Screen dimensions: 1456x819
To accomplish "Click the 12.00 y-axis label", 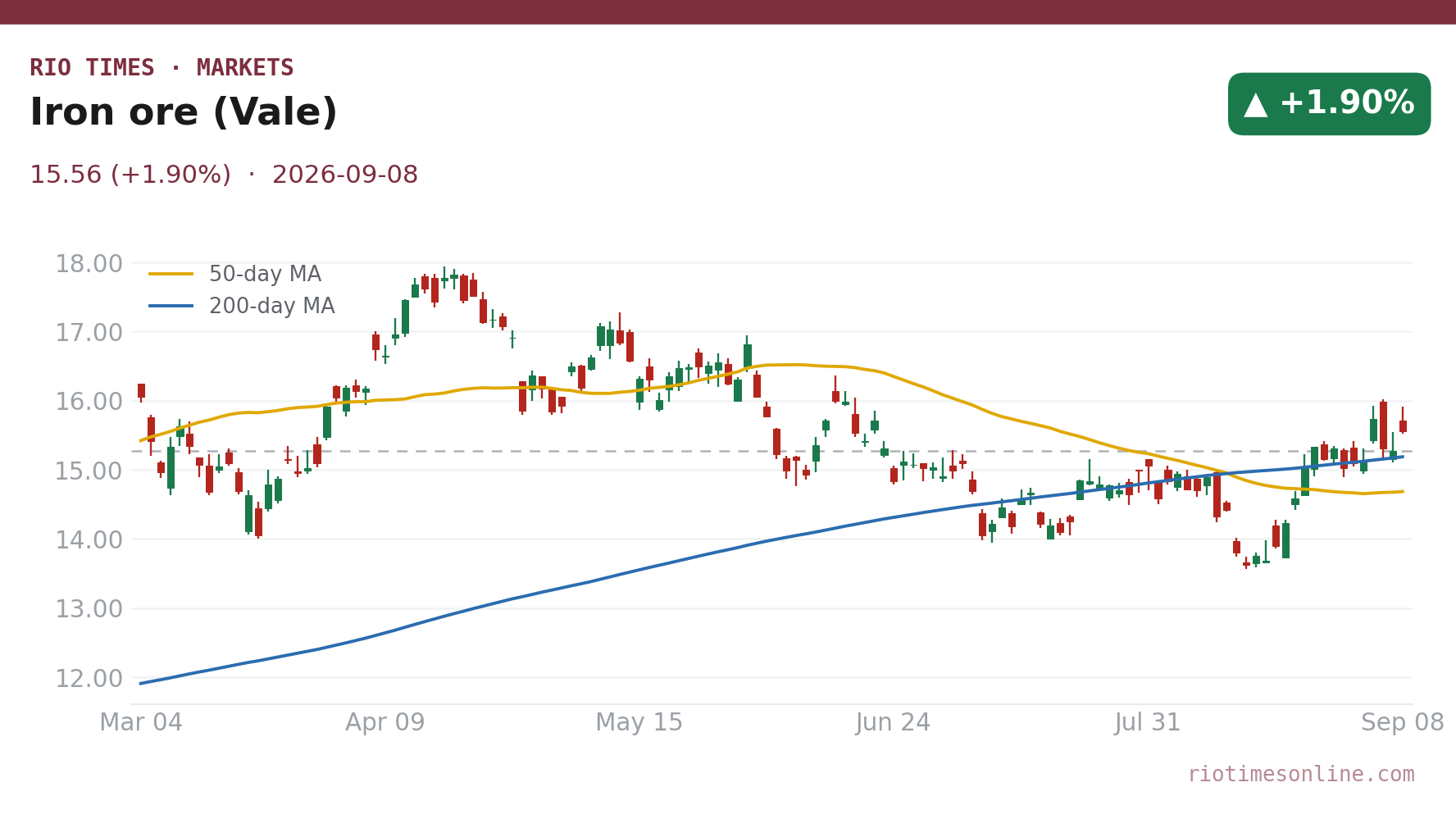I will pos(89,679).
